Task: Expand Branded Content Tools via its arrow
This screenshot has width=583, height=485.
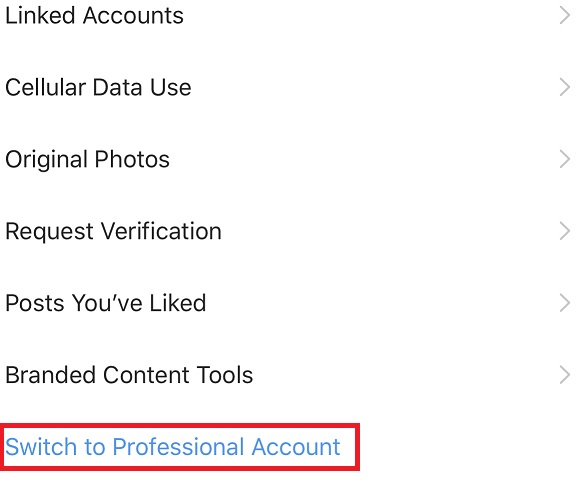Action: pyautogui.click(x=565, y=375)
